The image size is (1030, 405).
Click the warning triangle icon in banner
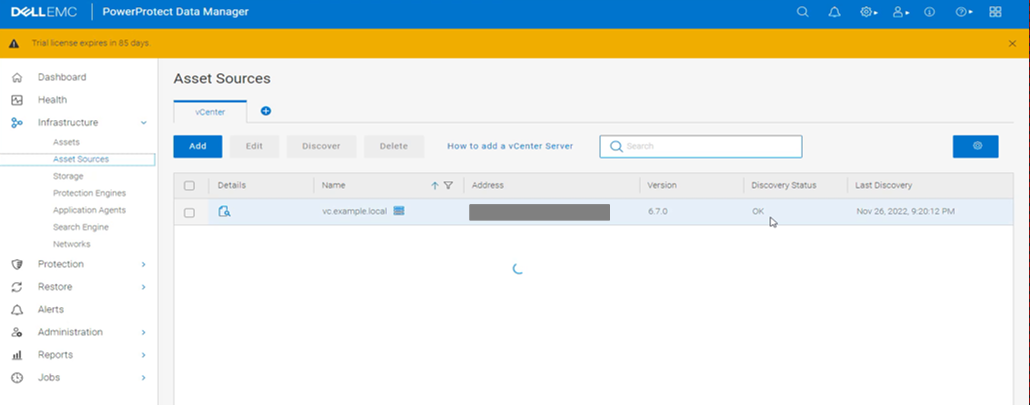(x=14, y=44)
